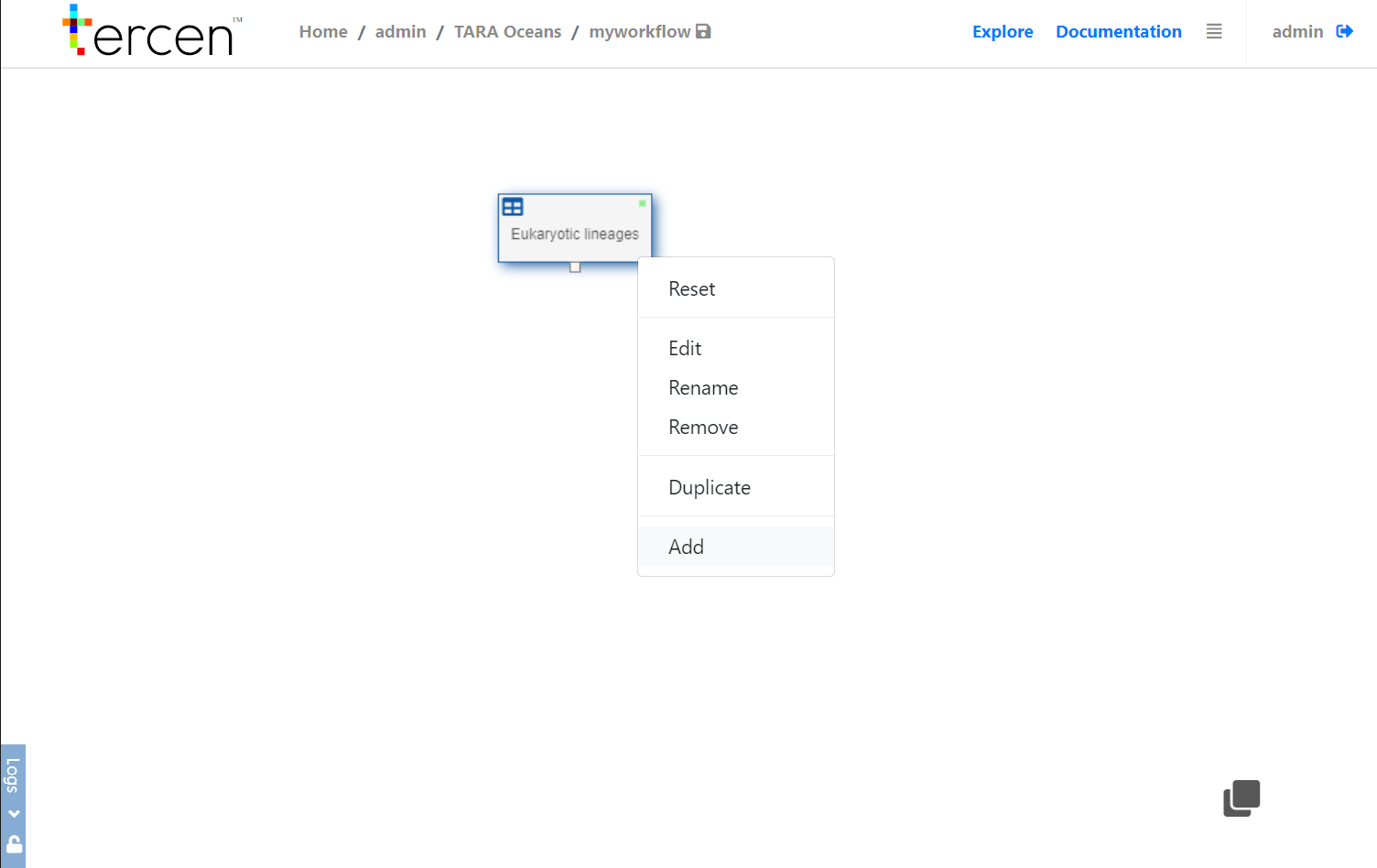This screenshot has height=868, width=1377.
Task: Choose Add from the context menu
Action: pos(736,548)
